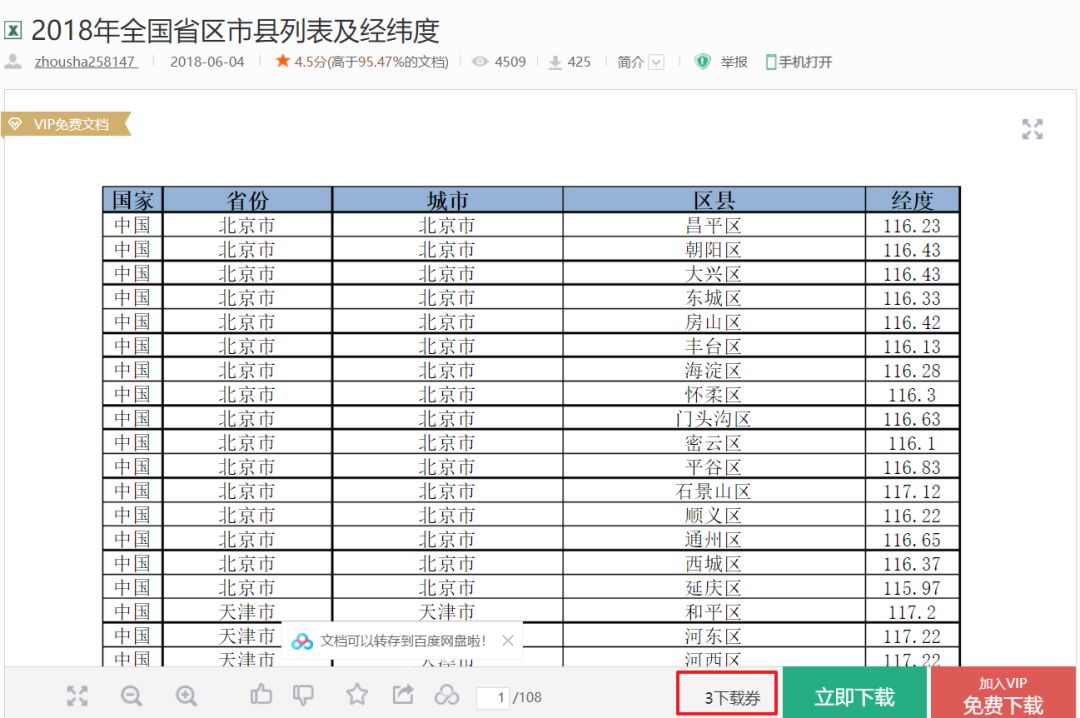Viewport: 1080px width, 718px height.
Task: Open author zhousha258147 profile
Action: pyautogui.click(x=85, y=62)
